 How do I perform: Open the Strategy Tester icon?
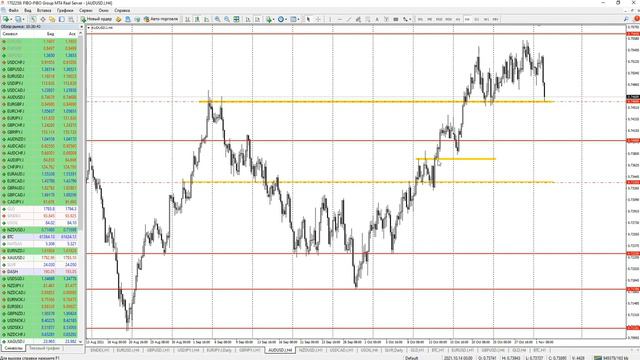[x=71, y=19]
